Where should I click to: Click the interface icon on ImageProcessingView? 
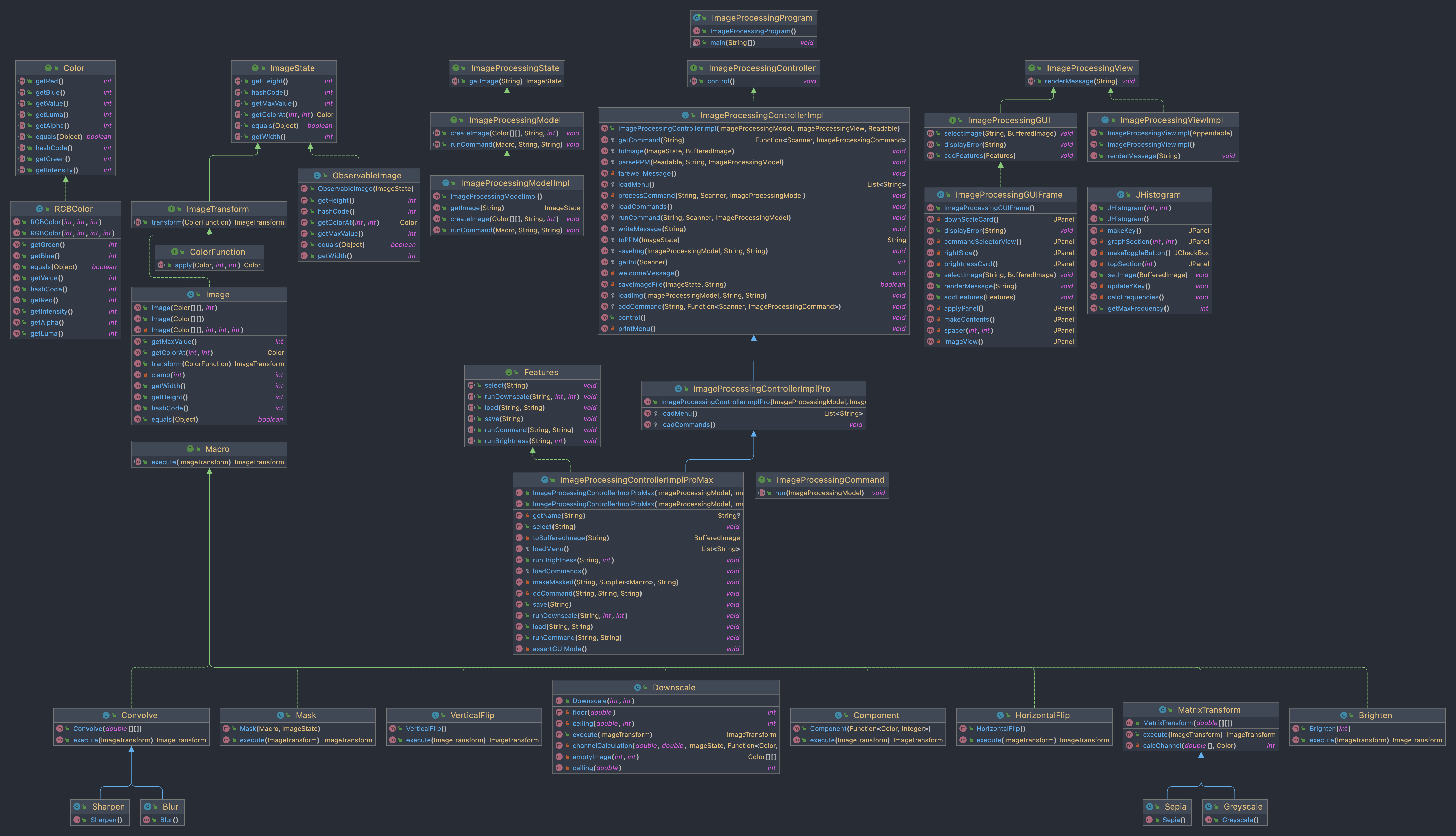click(1032, 68)
